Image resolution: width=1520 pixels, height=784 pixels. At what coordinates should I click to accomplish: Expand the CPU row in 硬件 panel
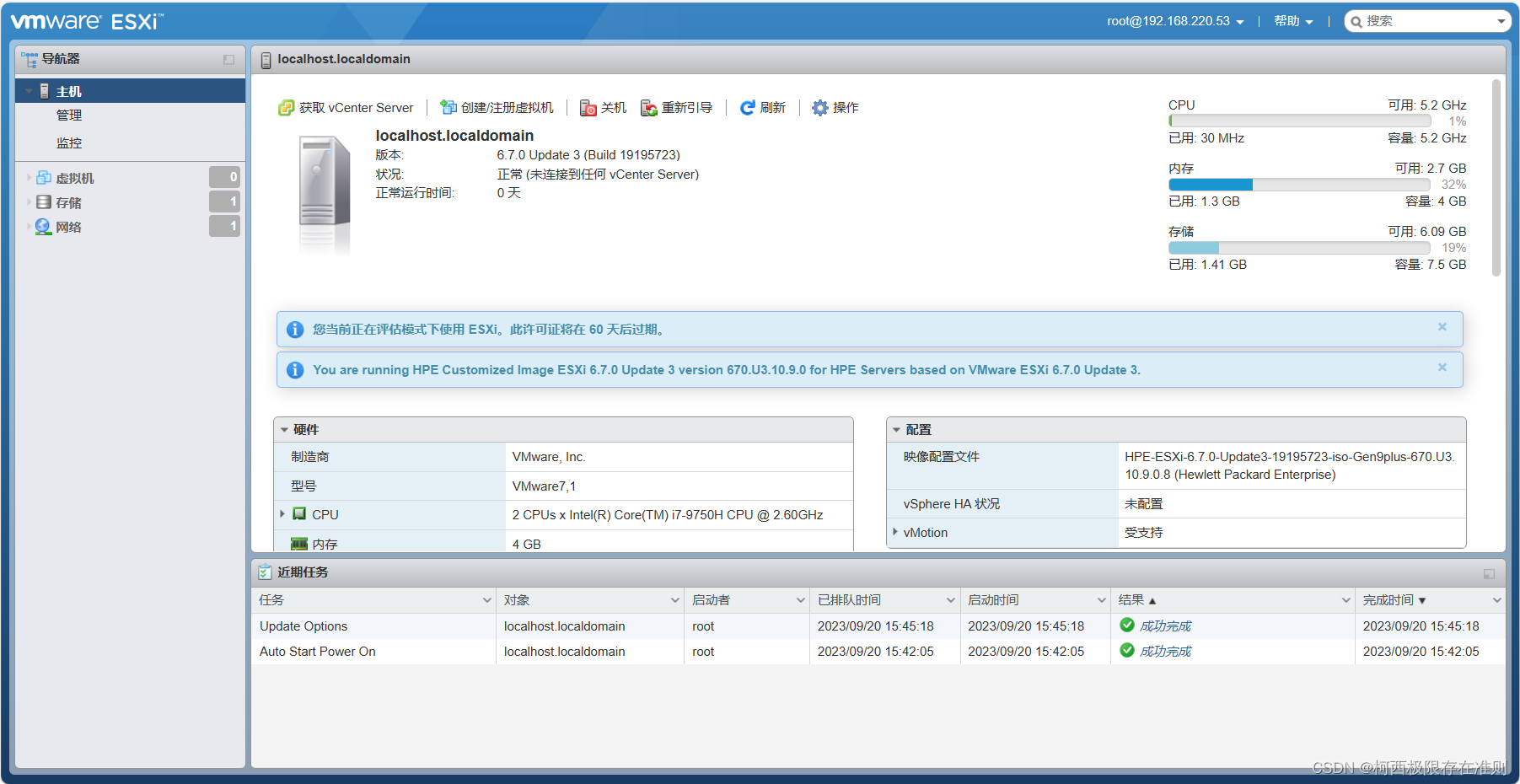click(282, 514)
